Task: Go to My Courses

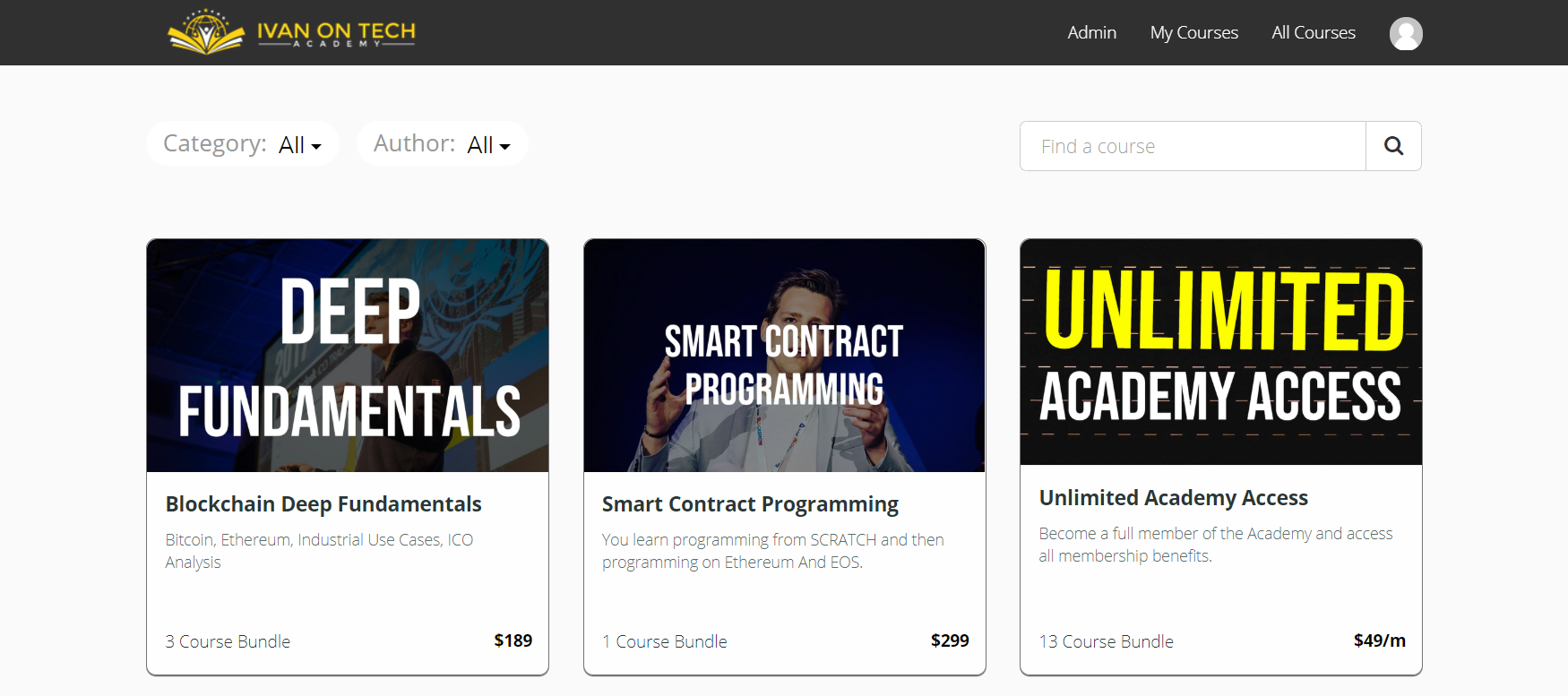Action: click(1193, 32)
